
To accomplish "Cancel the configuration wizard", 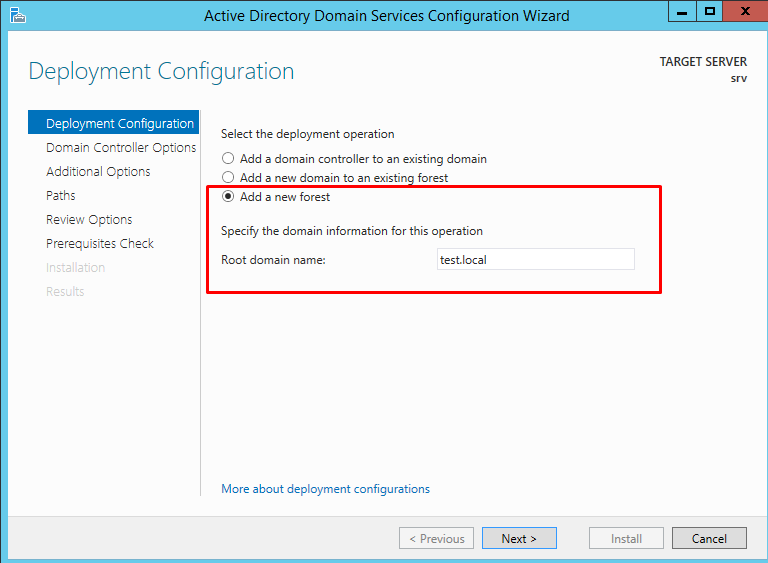I will (709, 538).
